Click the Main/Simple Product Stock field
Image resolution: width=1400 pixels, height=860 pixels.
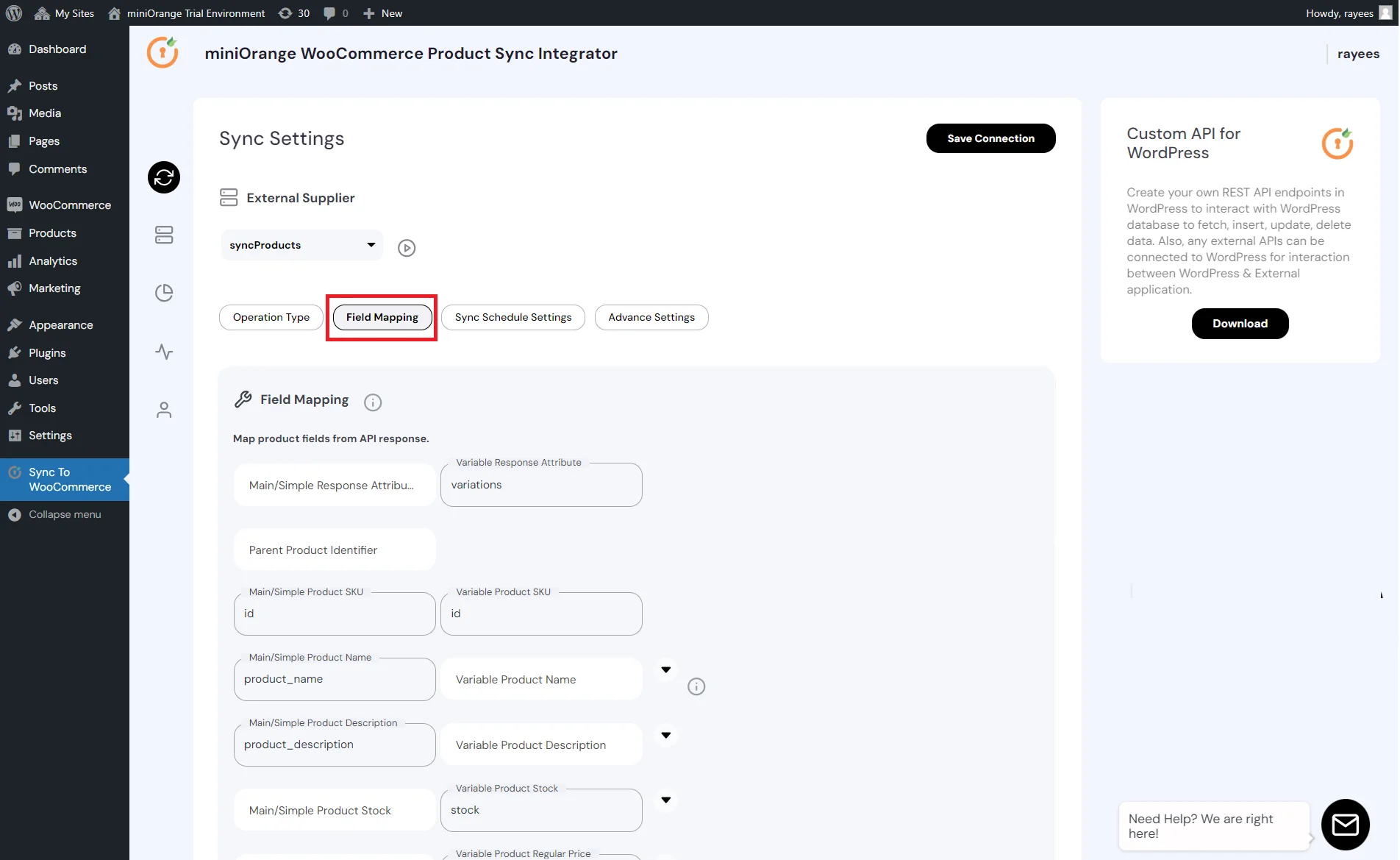pyautogui.click(x=335, y=810)
